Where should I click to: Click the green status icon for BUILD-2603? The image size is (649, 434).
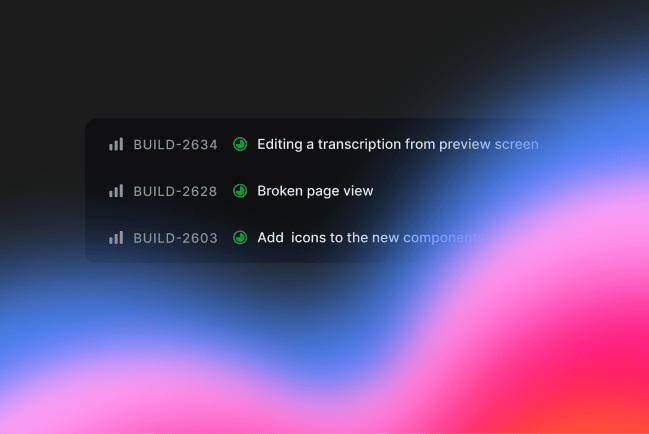click(240, 238)
